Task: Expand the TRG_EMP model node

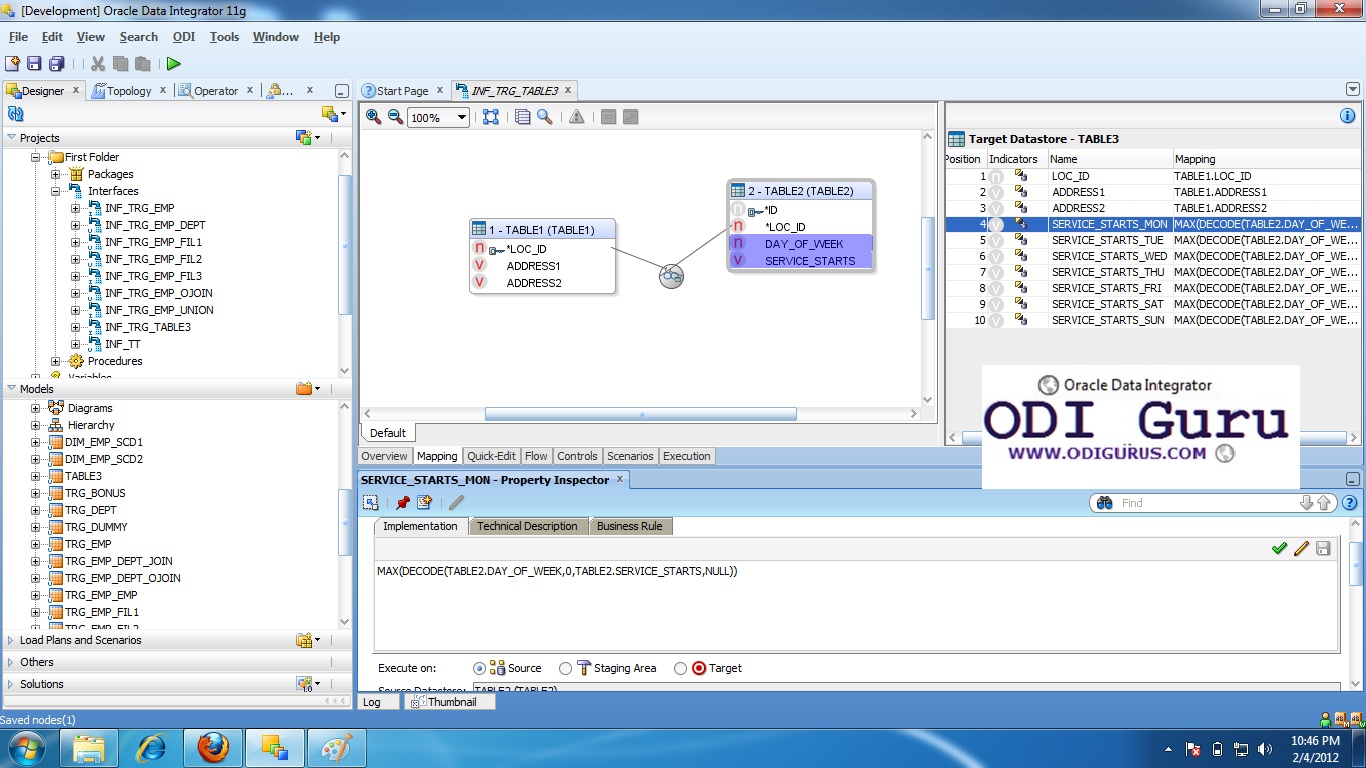Action: click(x=36, y=544)
